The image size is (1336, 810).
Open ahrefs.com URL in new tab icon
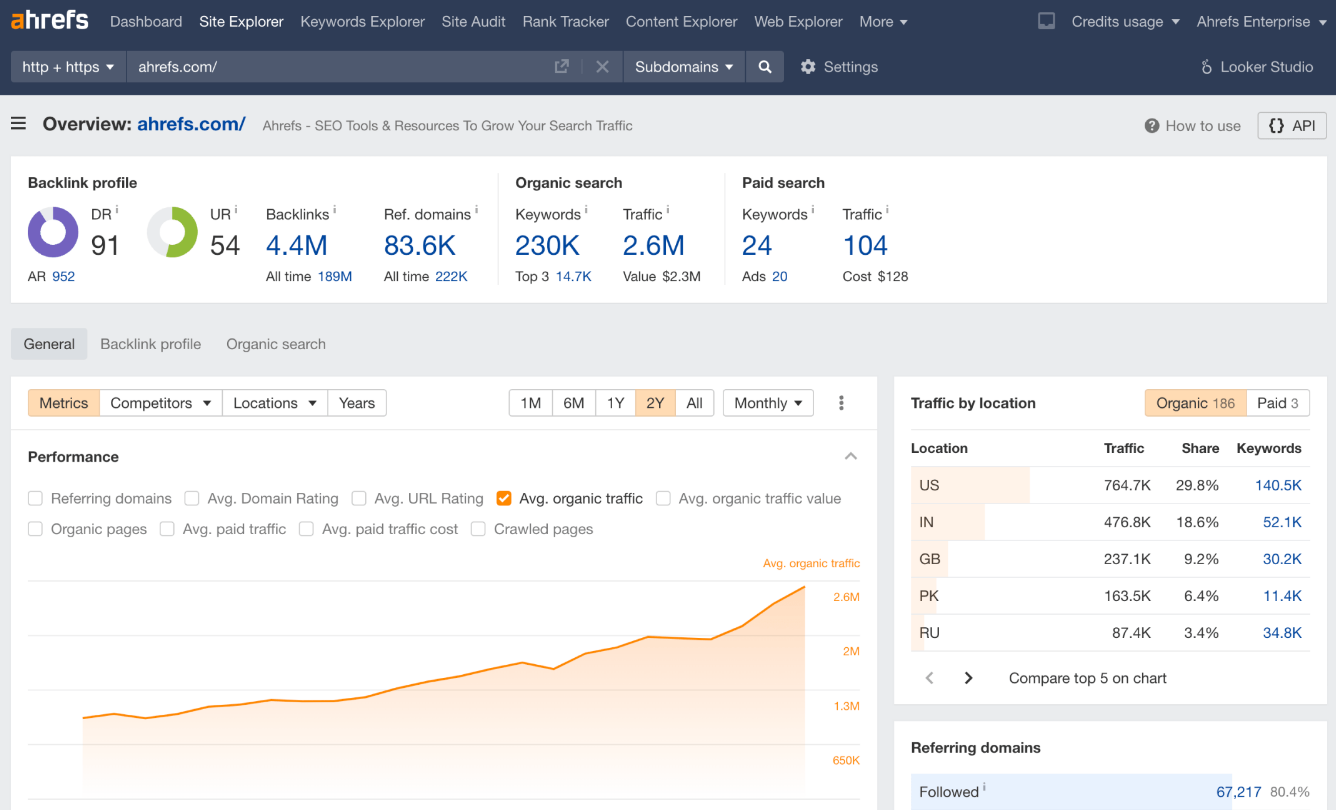pos(562,67)
